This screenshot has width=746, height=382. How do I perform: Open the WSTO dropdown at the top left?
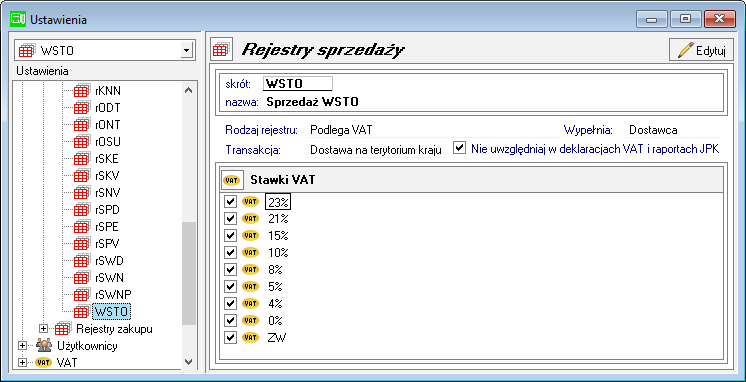pos(187,50)
